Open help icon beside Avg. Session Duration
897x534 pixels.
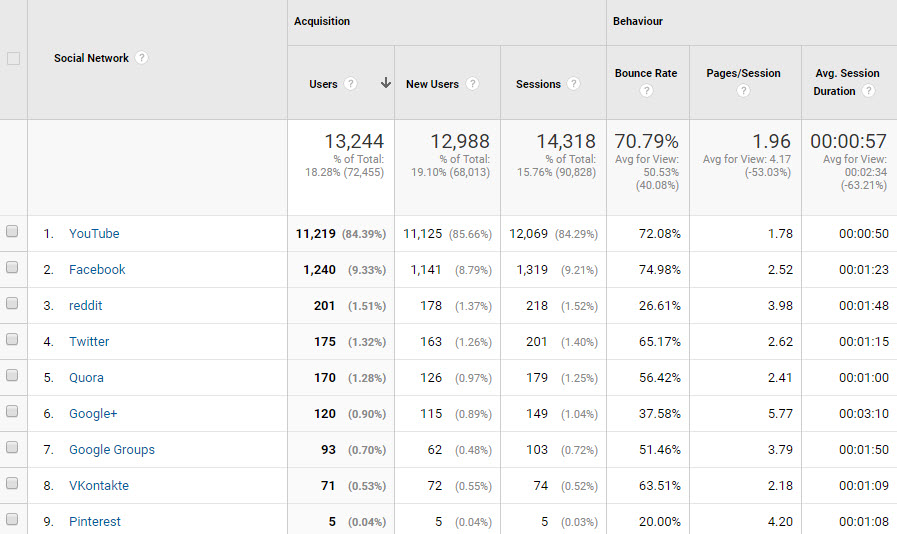point(868,90)
